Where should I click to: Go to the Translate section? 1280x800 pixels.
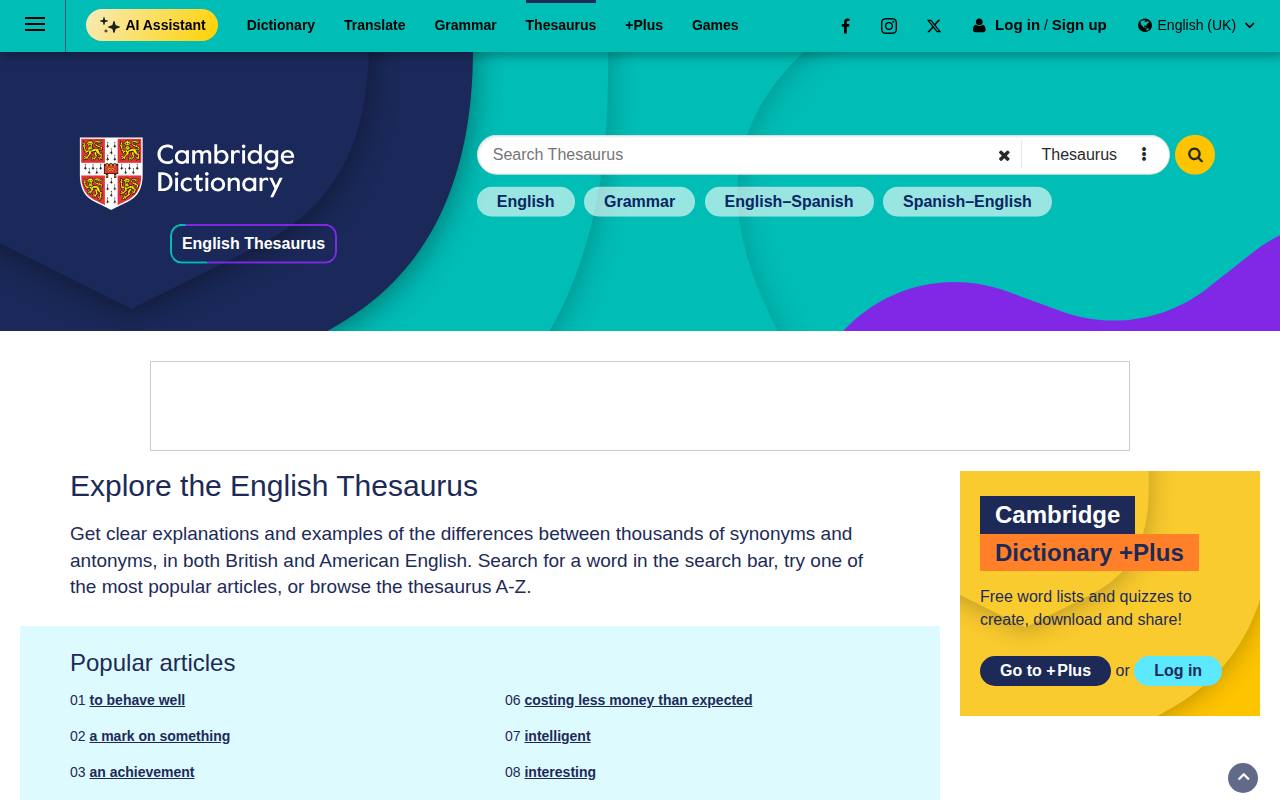coord(375,25)
